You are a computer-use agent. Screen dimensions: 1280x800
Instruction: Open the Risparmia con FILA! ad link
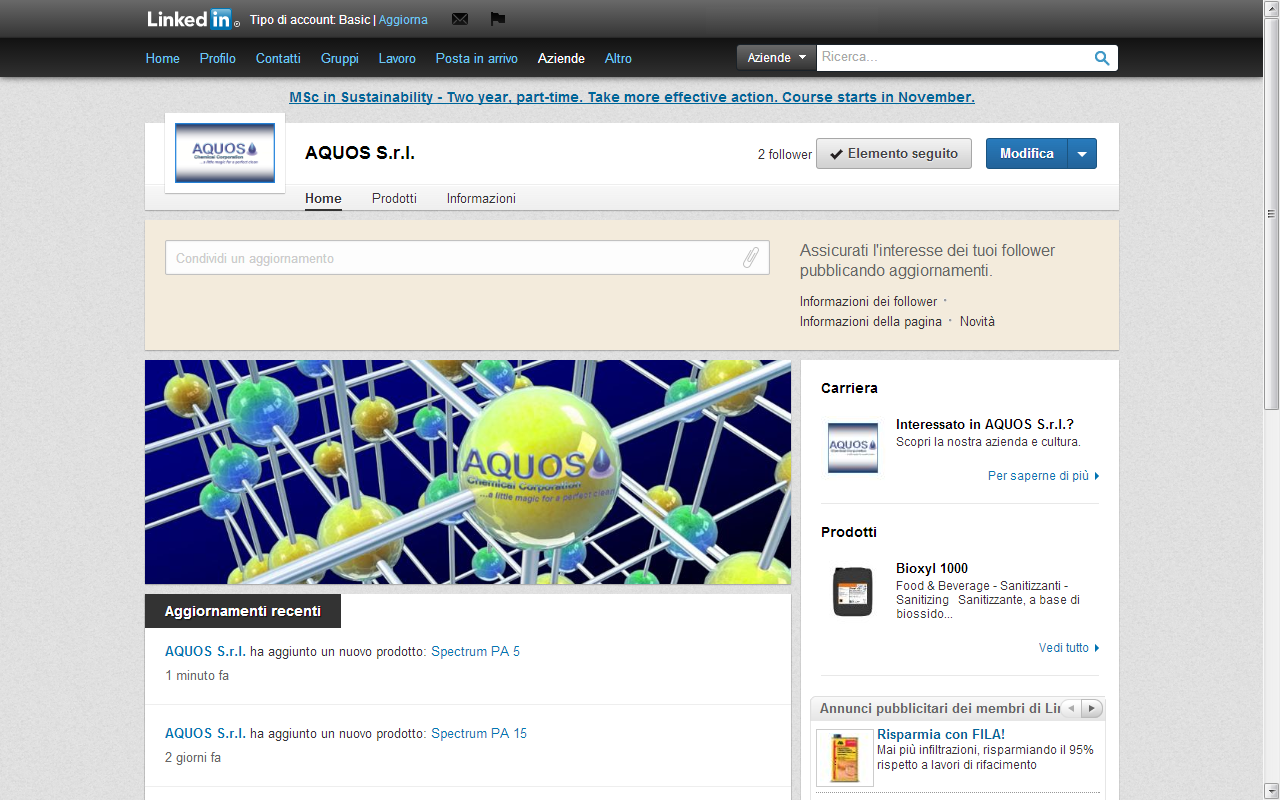tap(941, 734)
